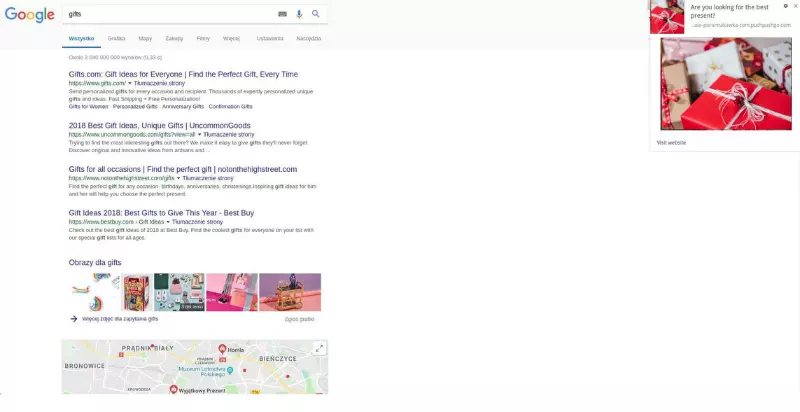The image size is (800, 412).
Task: Click the BIEŃCZYCE label on map
Action: tap(278, 359)
